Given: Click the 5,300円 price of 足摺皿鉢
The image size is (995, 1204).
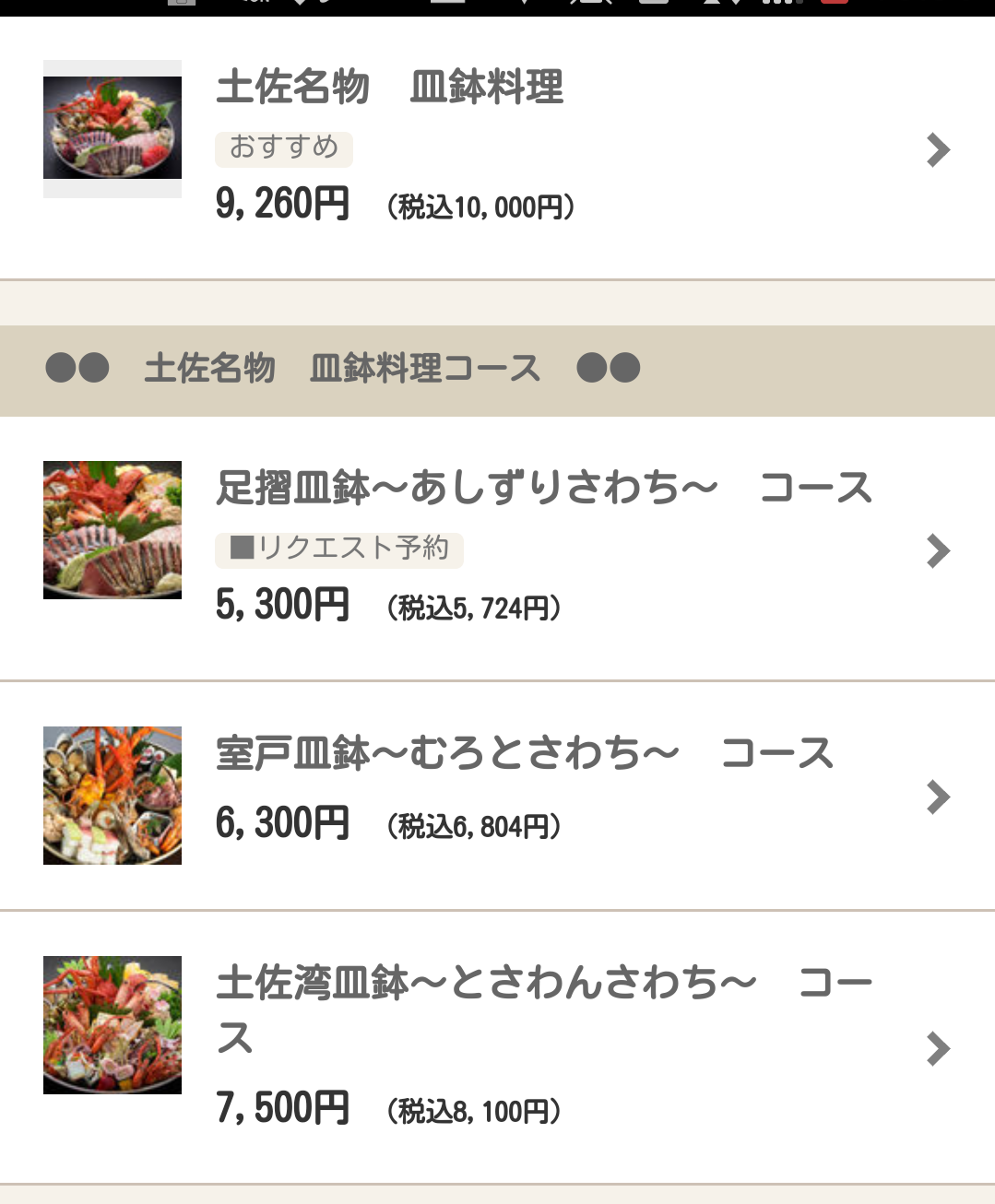Looking at the screenshot, I should click(x=282, y=606).
